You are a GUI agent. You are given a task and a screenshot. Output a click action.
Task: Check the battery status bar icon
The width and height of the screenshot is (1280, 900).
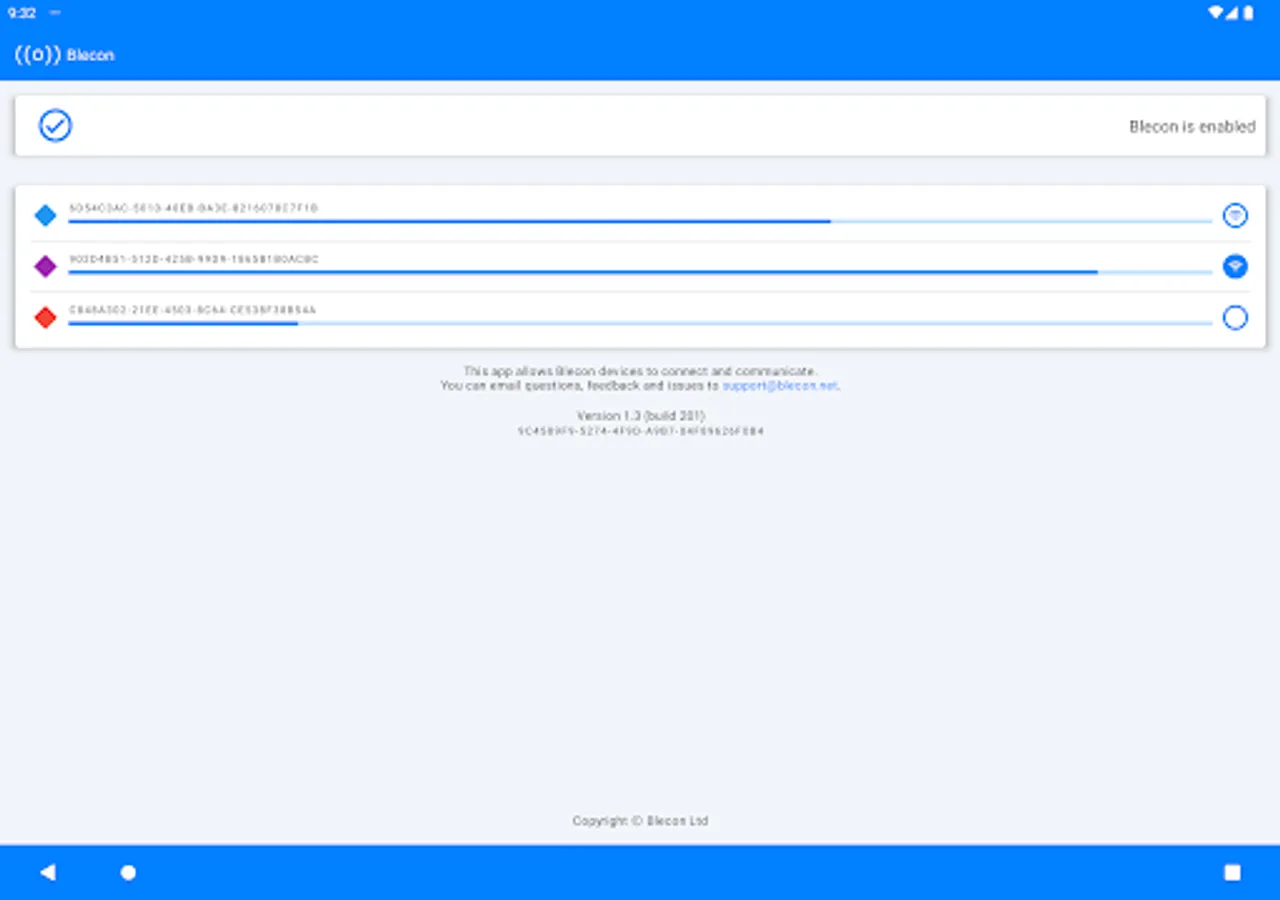[1249, 13]
